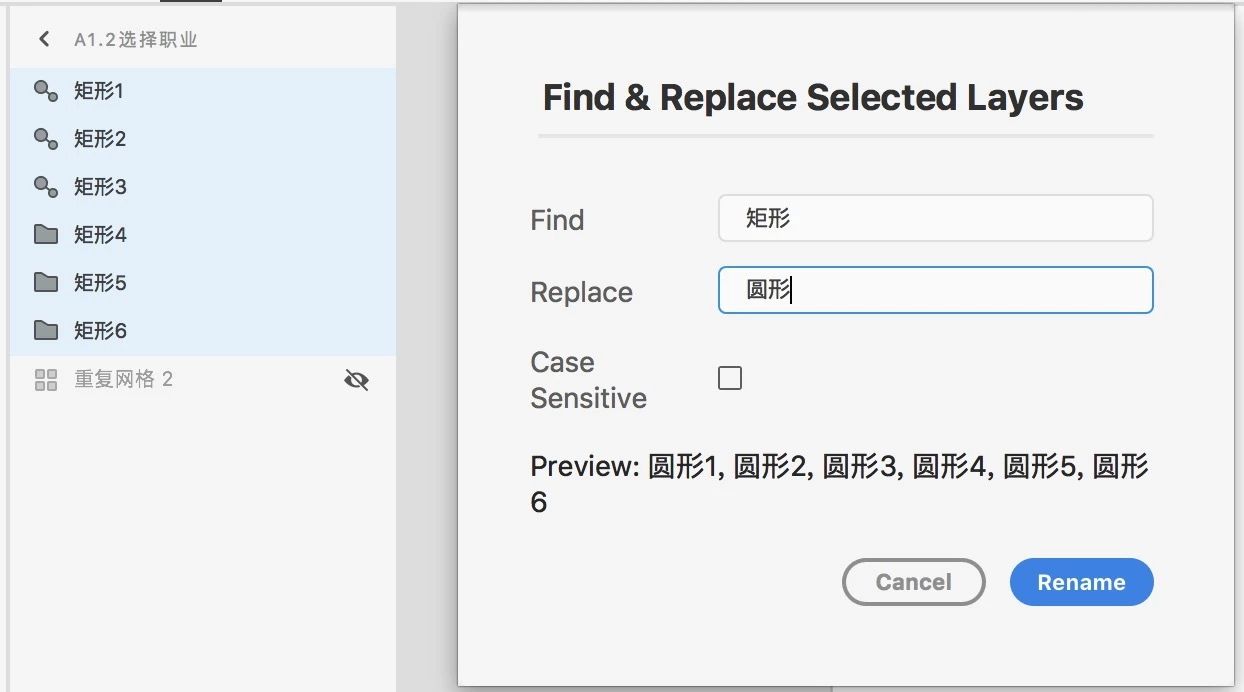Select the 矩形5 layer name

[100, 283]
